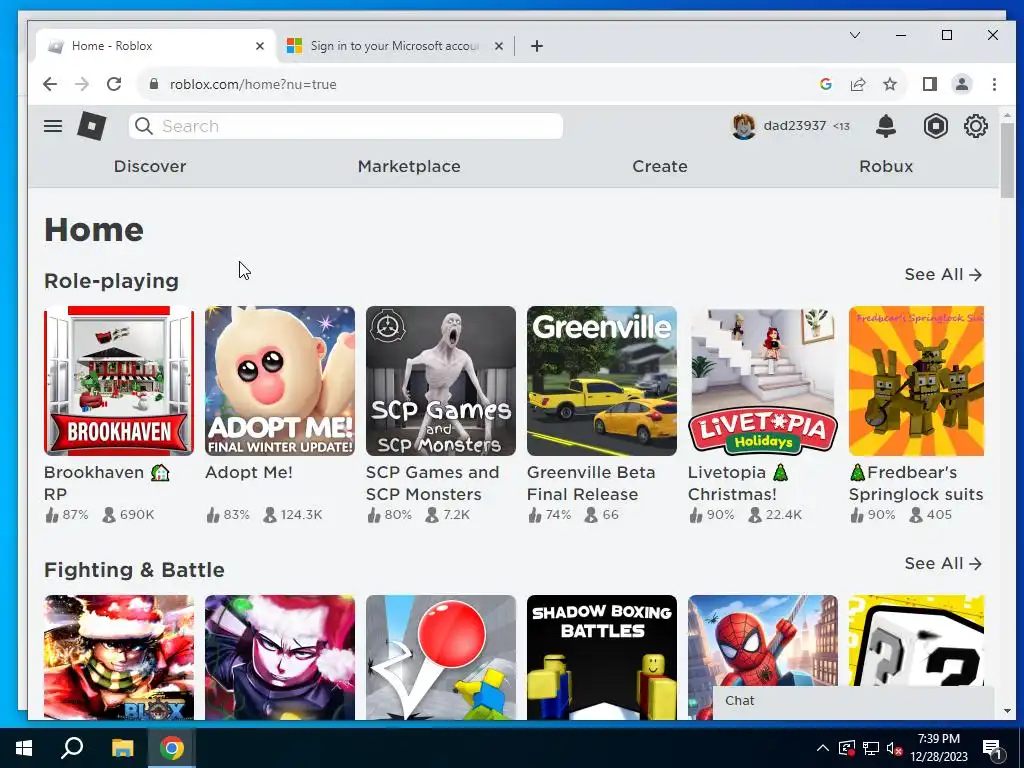Switch to Sign in to Microsoft tab
Image resolution: width=1024 pixels, height=768 pixels.
pos(395,46)
